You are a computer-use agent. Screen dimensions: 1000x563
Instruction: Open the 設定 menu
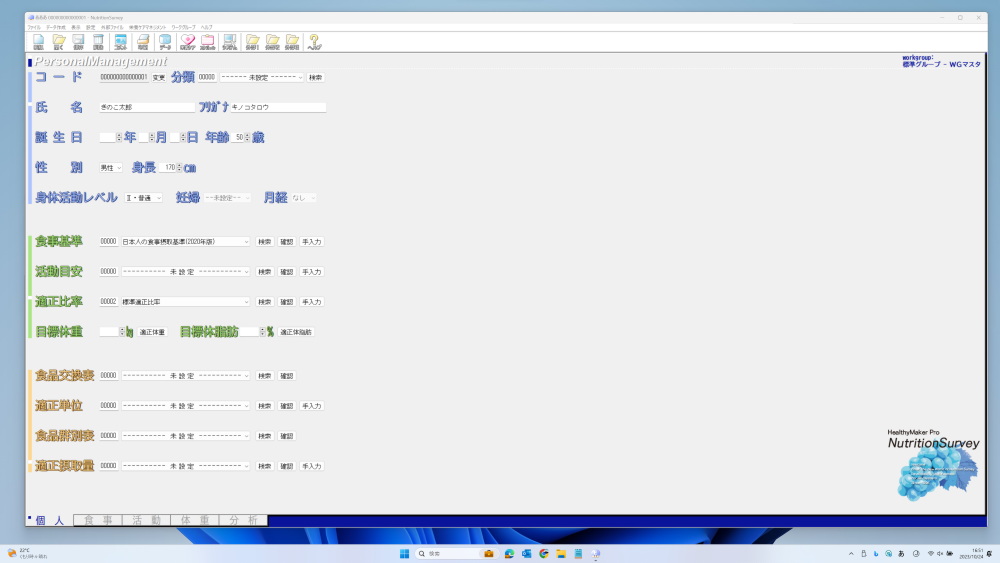tap(91, 27)
